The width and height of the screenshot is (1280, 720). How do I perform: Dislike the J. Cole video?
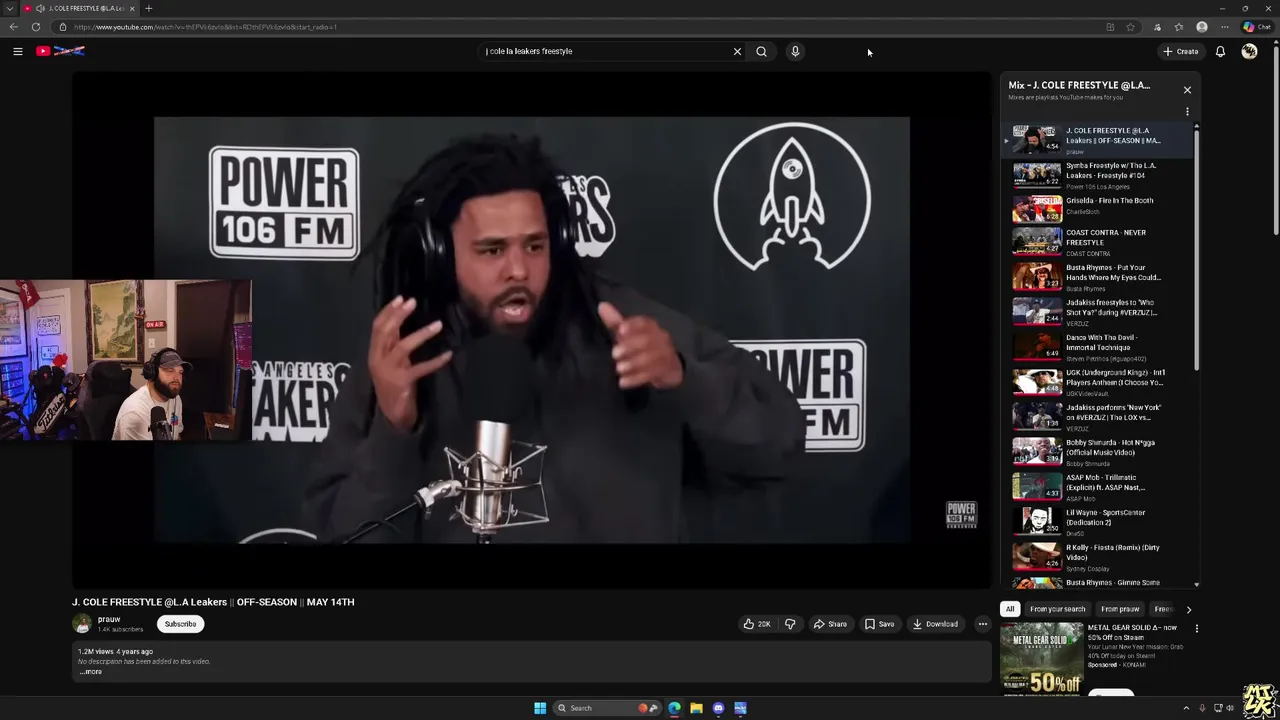click(790, 624)
